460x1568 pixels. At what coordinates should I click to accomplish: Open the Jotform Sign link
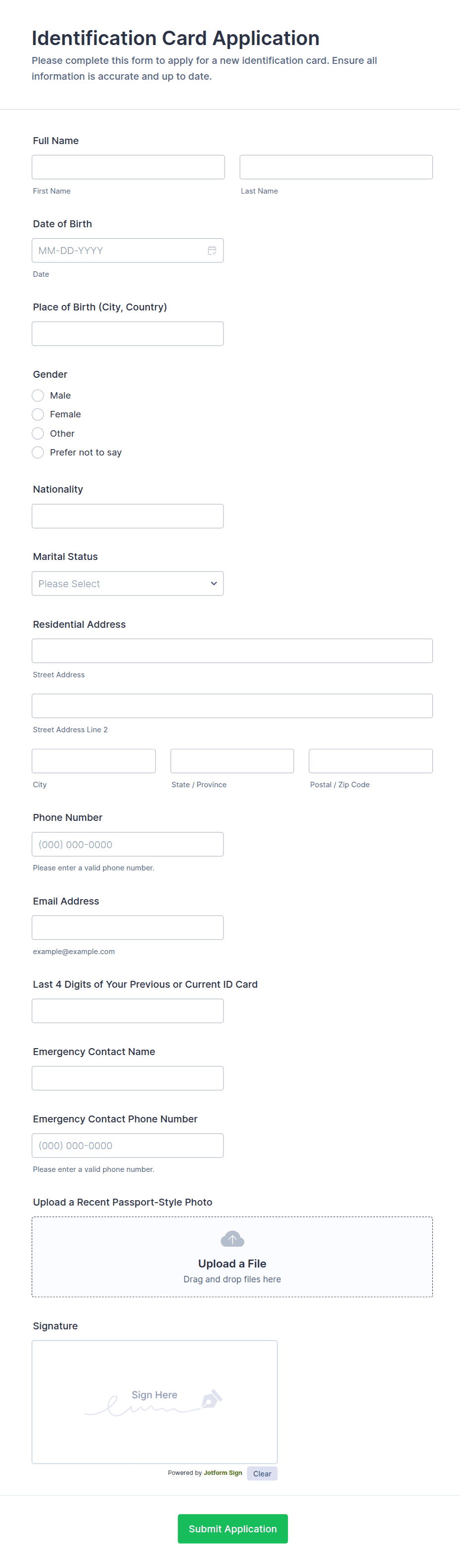click(x=223, y=1473)
